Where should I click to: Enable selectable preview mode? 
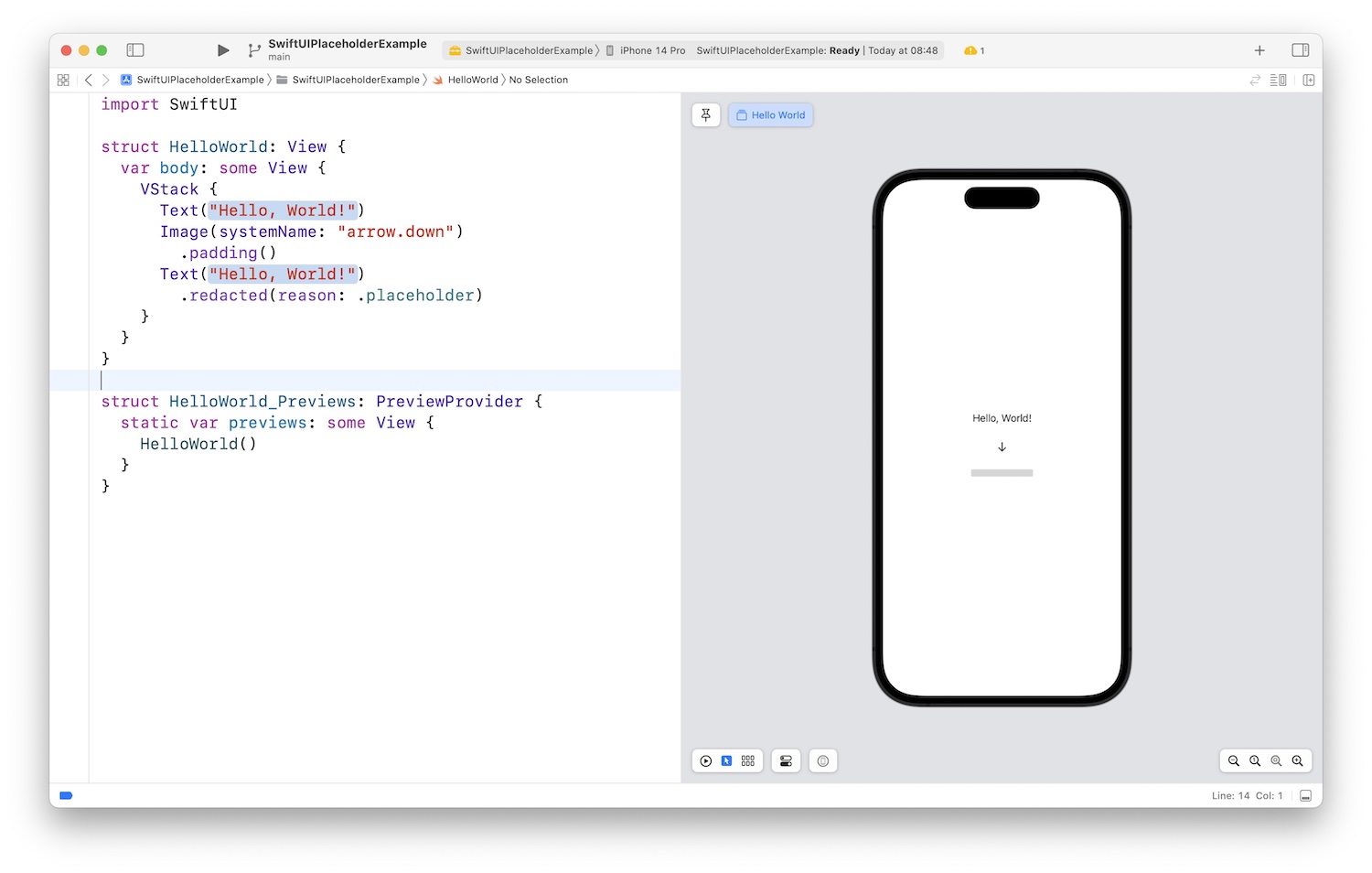(x=727, y=761)
